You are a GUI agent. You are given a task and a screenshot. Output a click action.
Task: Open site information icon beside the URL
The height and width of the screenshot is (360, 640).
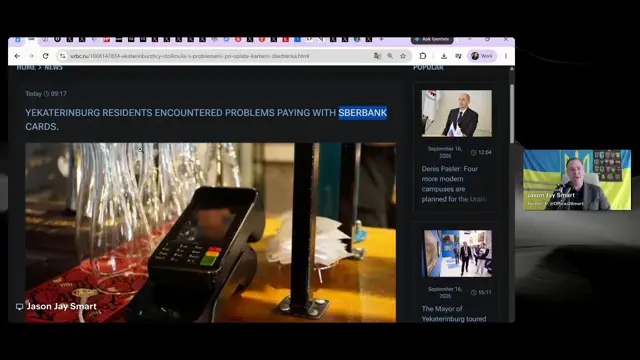pyautogui.click(x=62, y=56)
